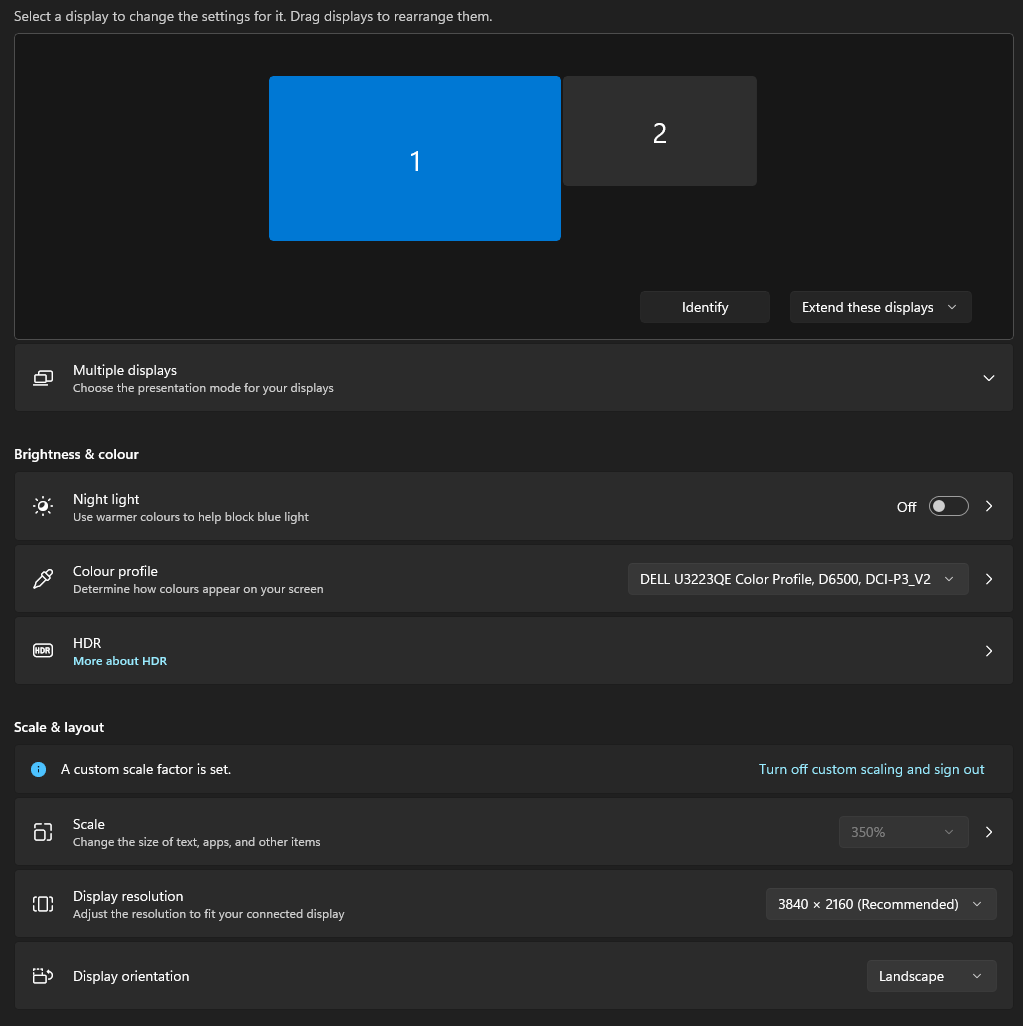Click 'Use warmer colours to help block blue light'
This screenshot has width=1023, height=1026.
click(190, 517)
